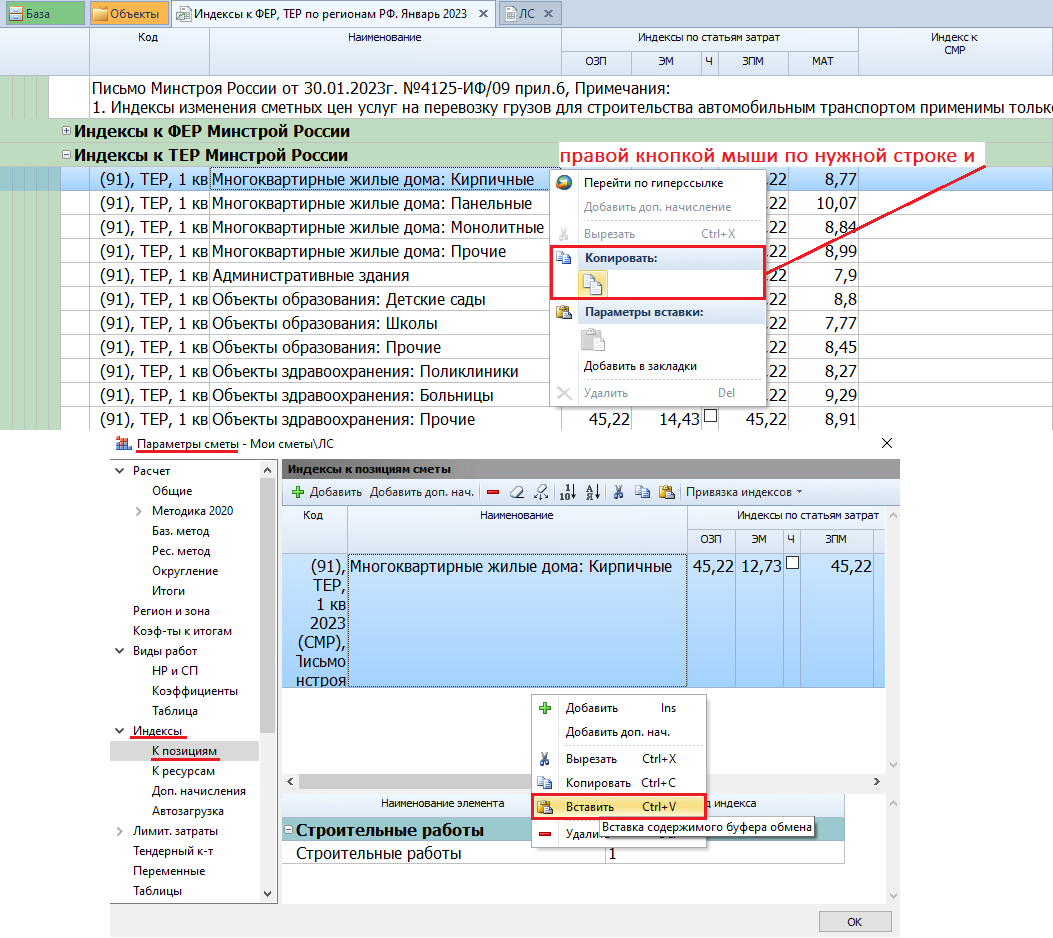This screenshot has width=1053, height=938.
Task: Select Вставить Ctrl+V in context menu
Action: (x=619, y=807)
